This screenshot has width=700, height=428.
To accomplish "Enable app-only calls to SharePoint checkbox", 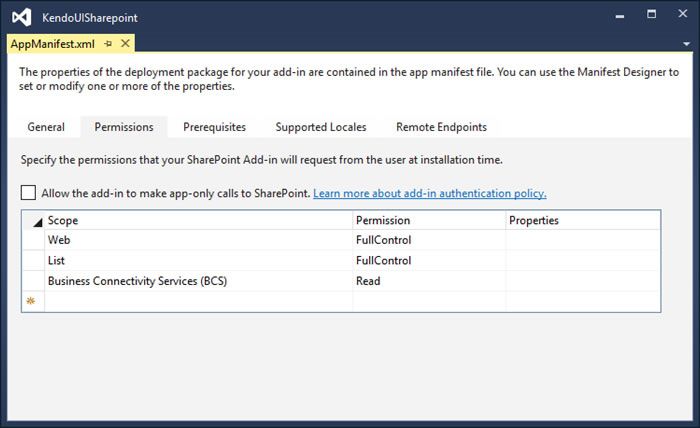I will [28, 193].
